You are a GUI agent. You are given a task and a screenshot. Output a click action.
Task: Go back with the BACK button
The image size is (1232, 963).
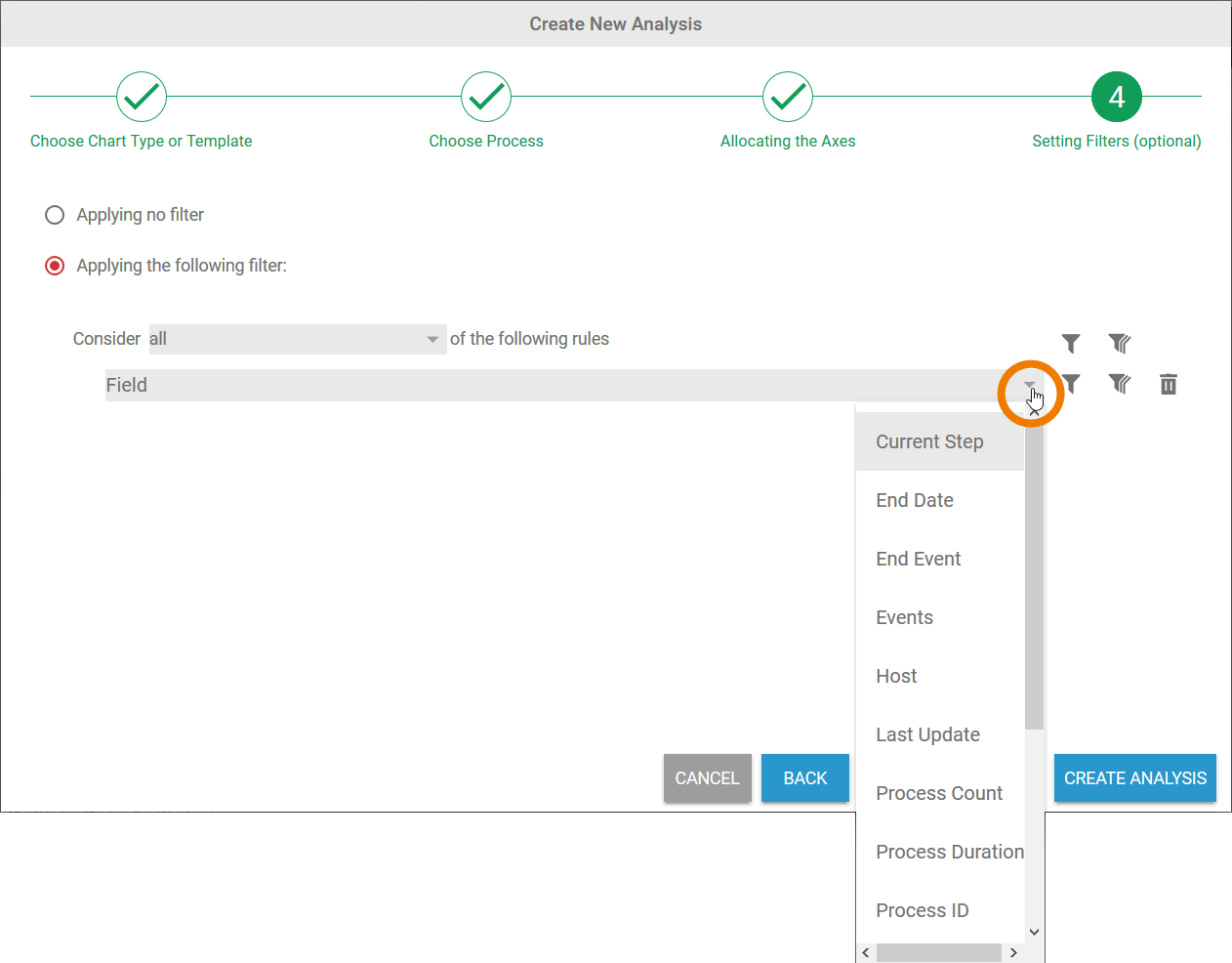tap(804, 778)
